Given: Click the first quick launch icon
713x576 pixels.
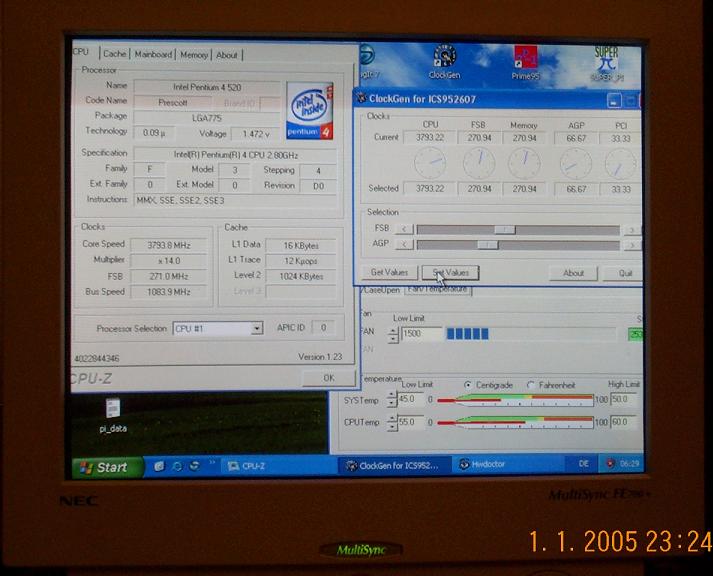Looking at the screenshot, I should click(159, 466).
